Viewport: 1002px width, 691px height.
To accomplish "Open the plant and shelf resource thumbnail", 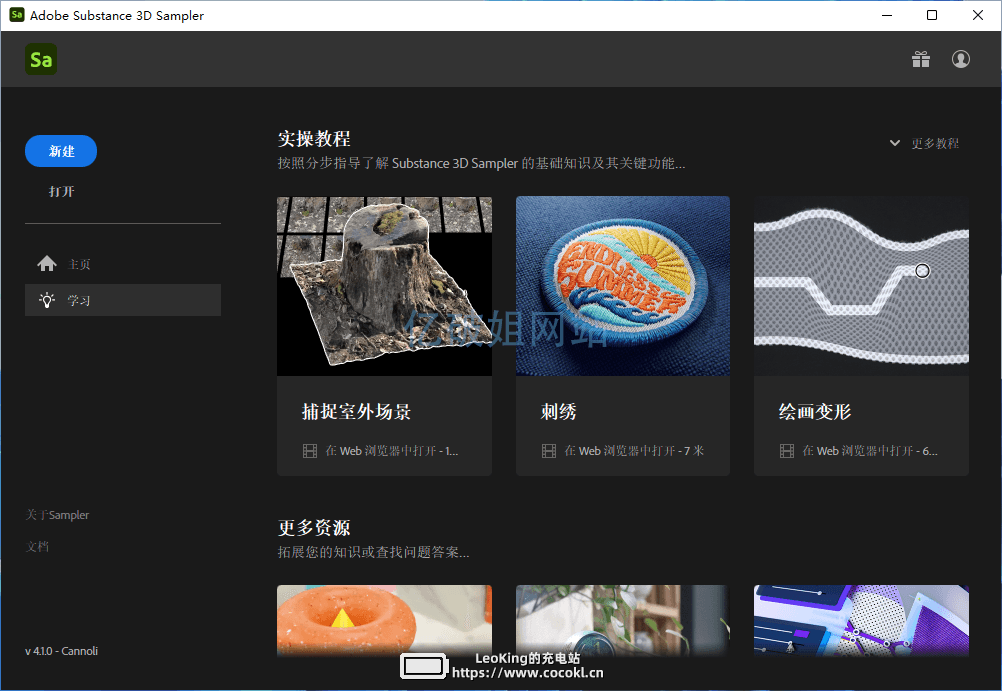I will point(622,621).
